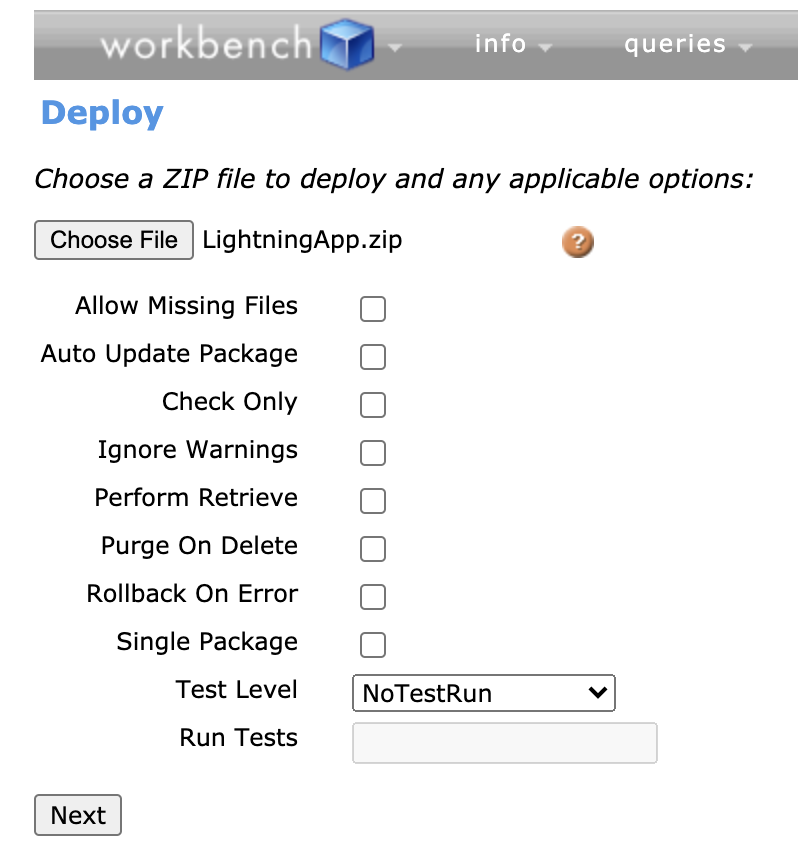
Task: Click the Workbench cube logo icon
Action: click(346, 47)
